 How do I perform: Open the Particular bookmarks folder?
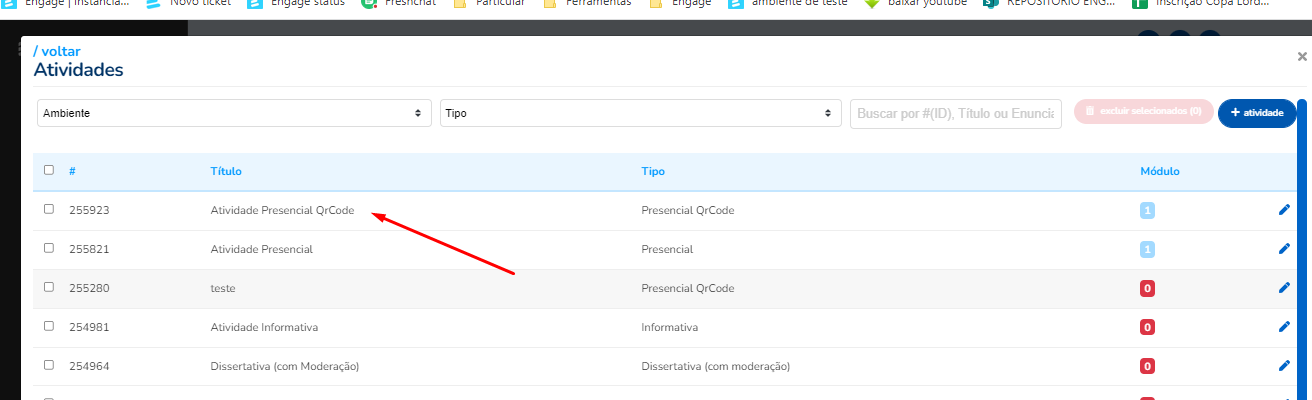pyautogui.click(x=489, y=3)
